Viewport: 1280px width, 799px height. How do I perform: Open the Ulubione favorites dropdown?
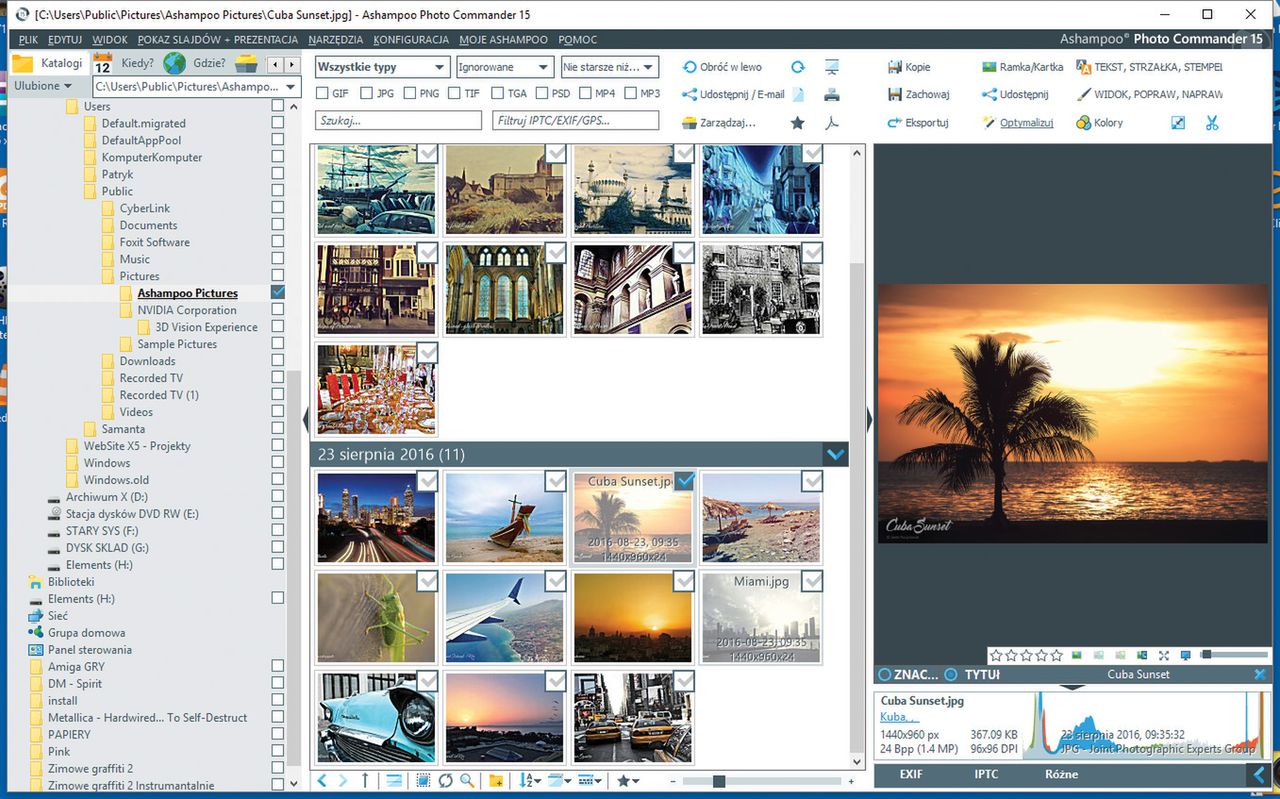(x=43, y=86)
